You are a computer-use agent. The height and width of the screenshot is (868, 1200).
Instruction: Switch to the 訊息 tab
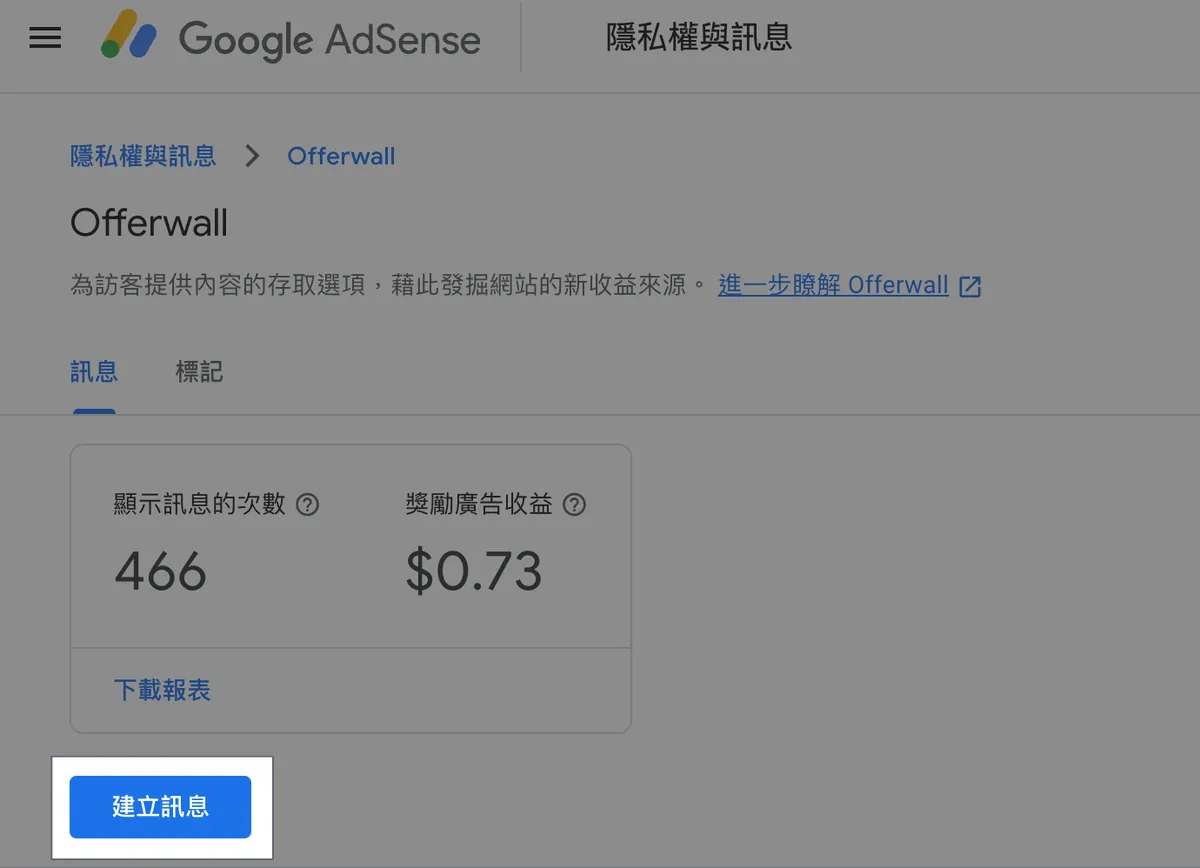tap(94, 373)
